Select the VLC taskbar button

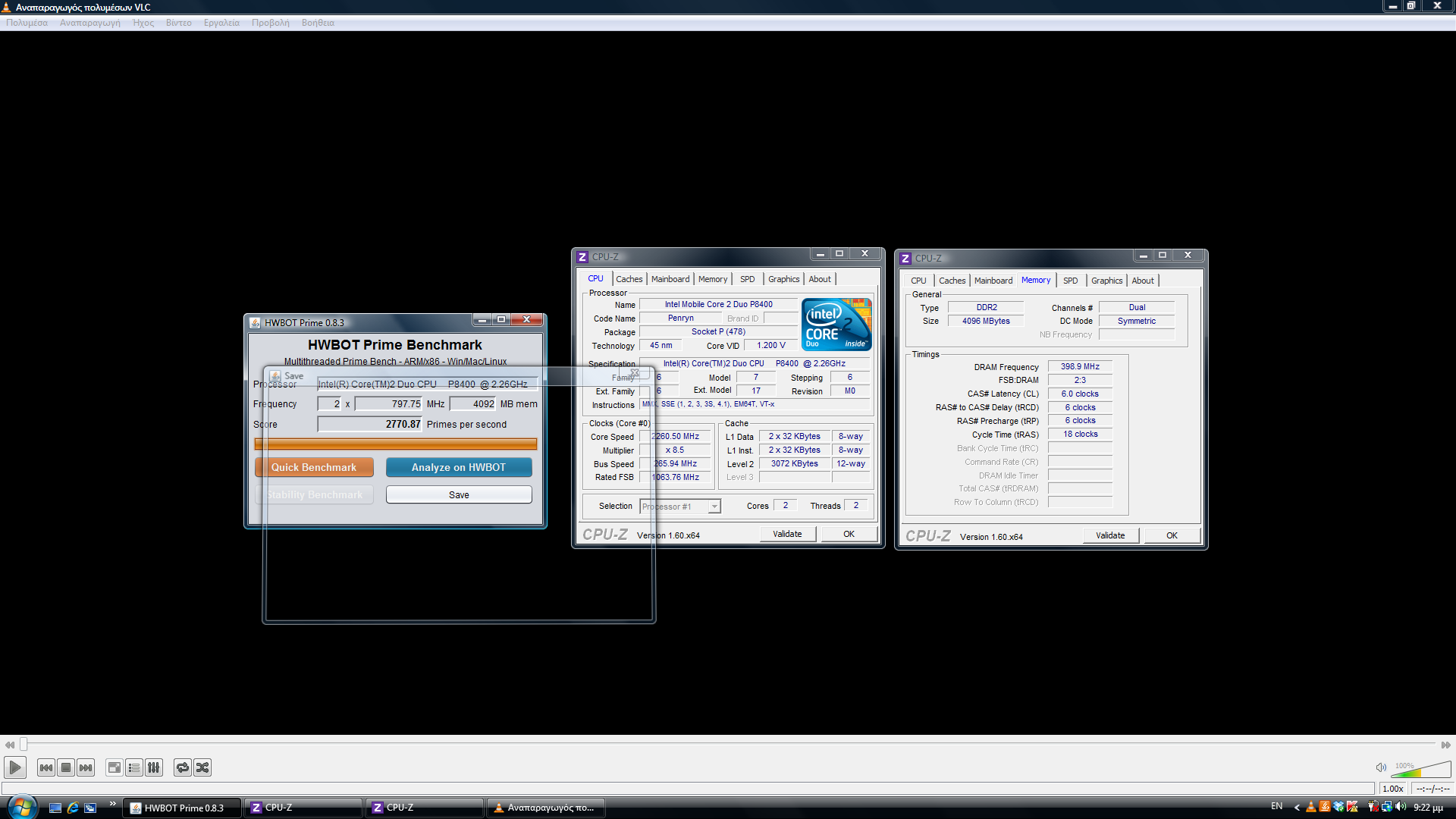pos(547,808)
